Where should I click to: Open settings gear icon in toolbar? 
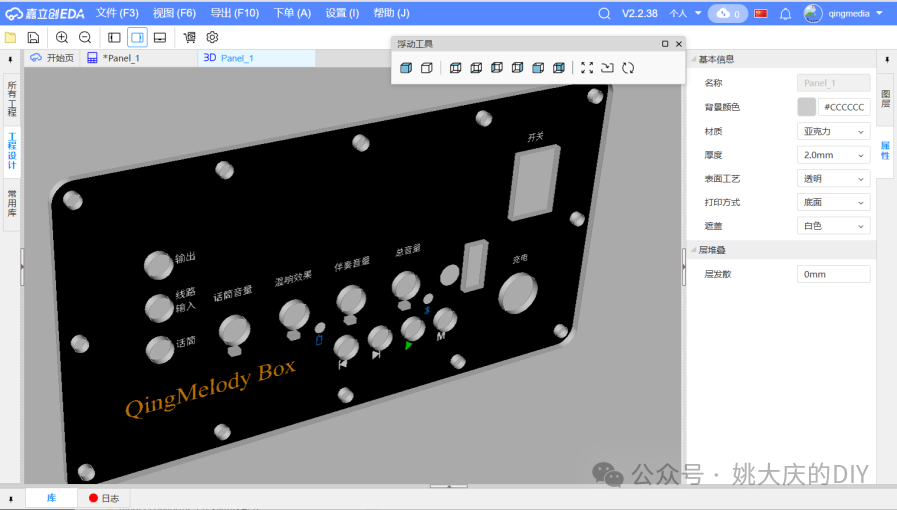(212, 38)
